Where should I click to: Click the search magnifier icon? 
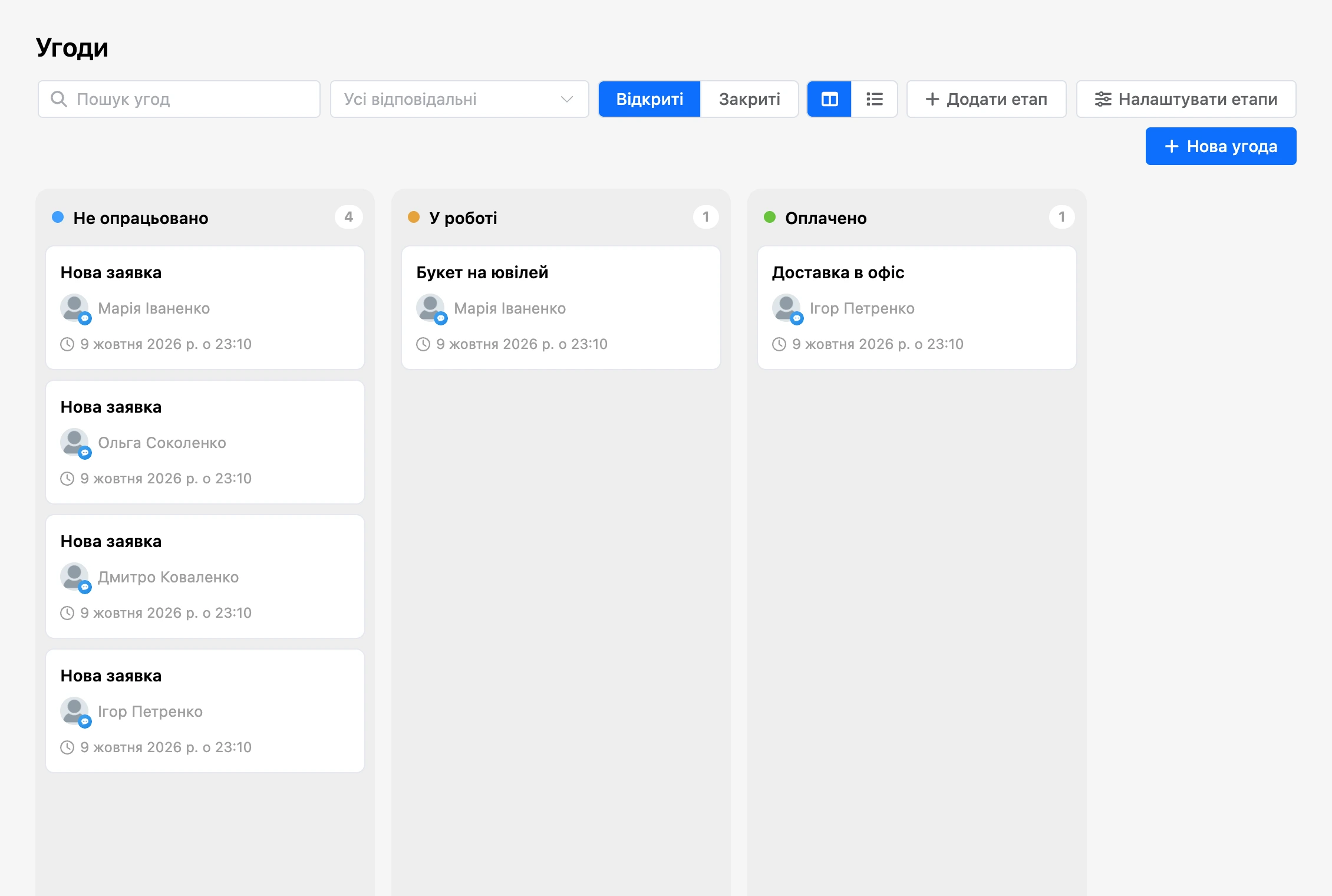(59, 99)
